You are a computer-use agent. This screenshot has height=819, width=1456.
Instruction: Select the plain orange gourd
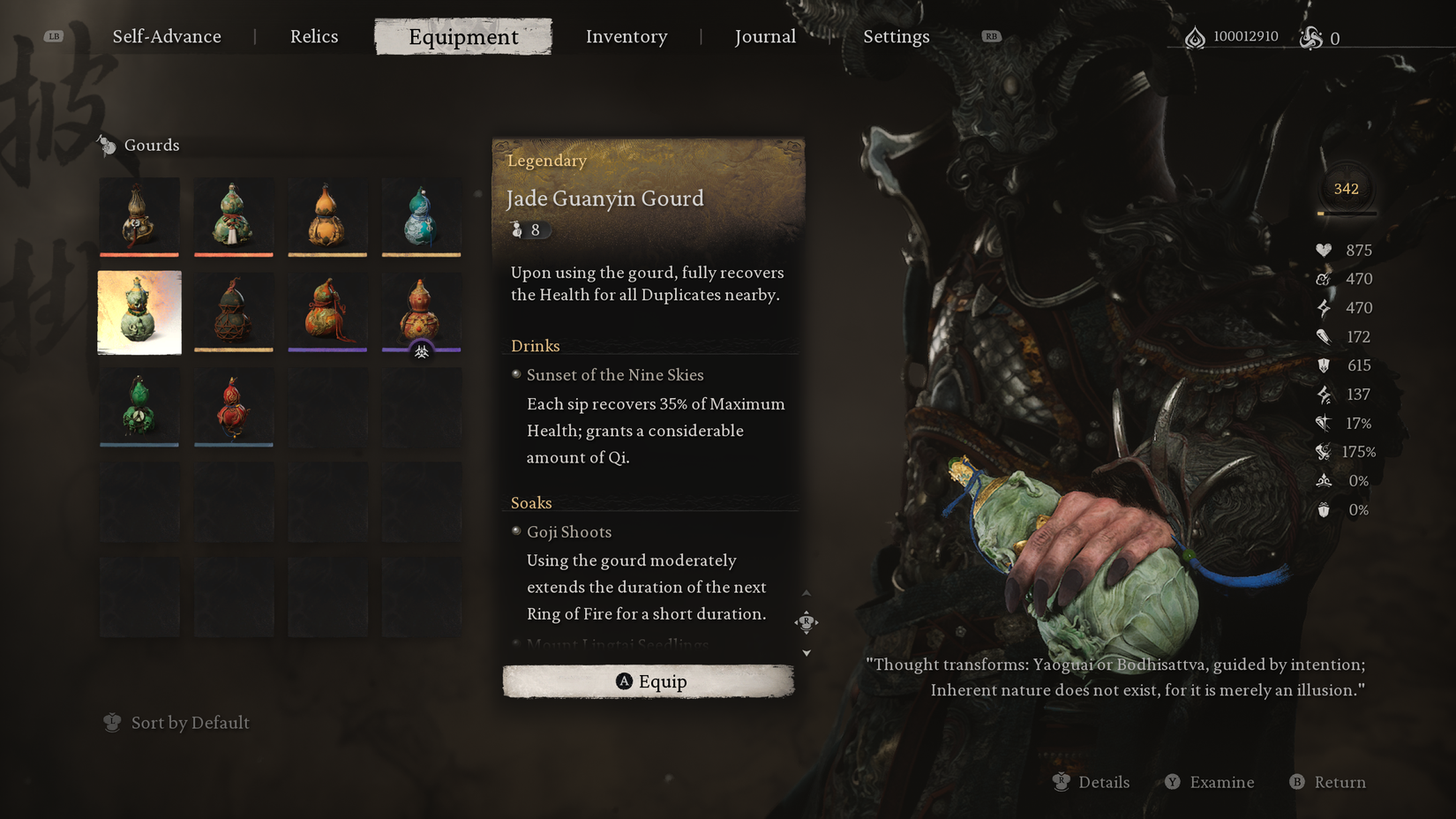(x=327, y=217)
